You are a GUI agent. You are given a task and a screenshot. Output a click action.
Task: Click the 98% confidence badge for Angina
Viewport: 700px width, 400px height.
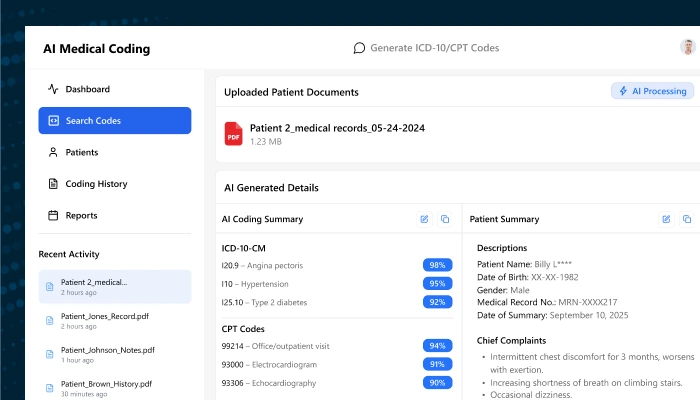[436, 265]
